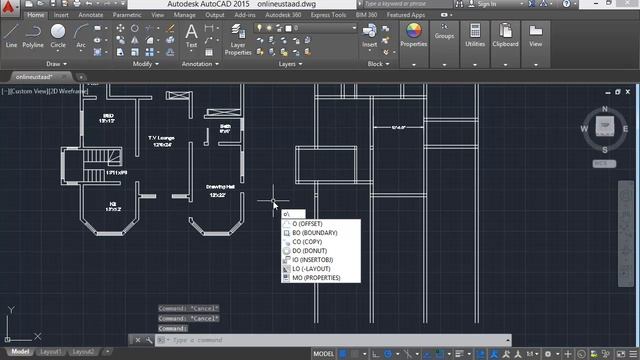Select the Stretch tool in Modify
This screenshot has width=640, height=360.
pyautogui.click(x=120, y=52)
